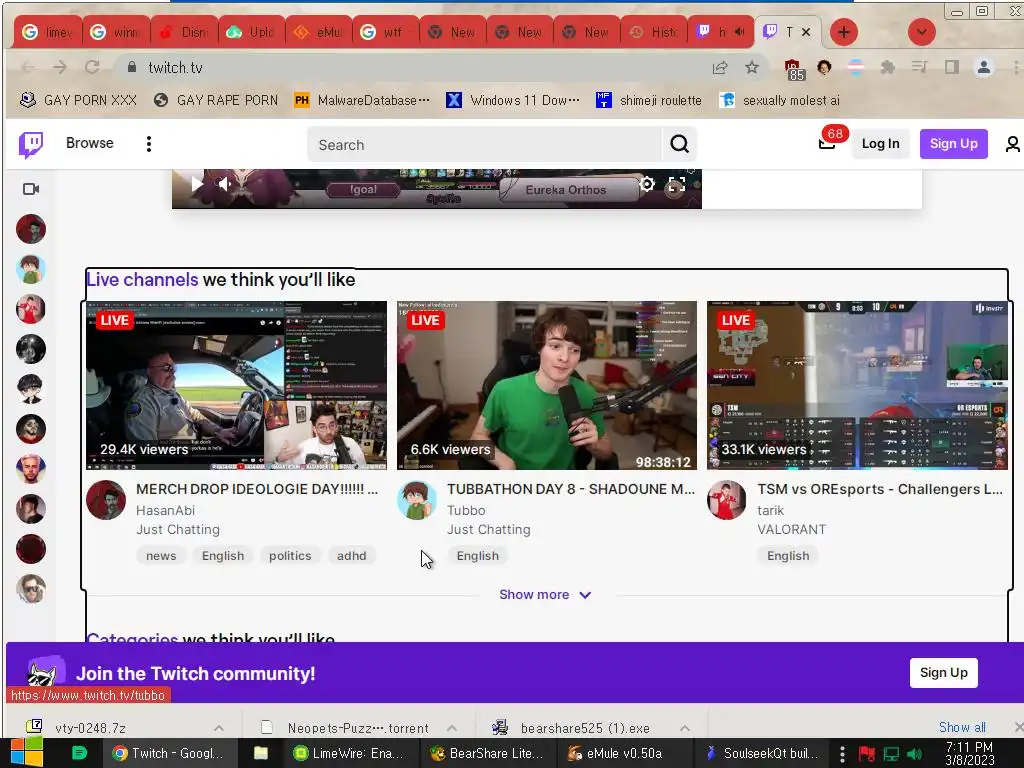Click the system tray volume icon
This screenshot has height=768, width=1024.
[x=916, y=754]
